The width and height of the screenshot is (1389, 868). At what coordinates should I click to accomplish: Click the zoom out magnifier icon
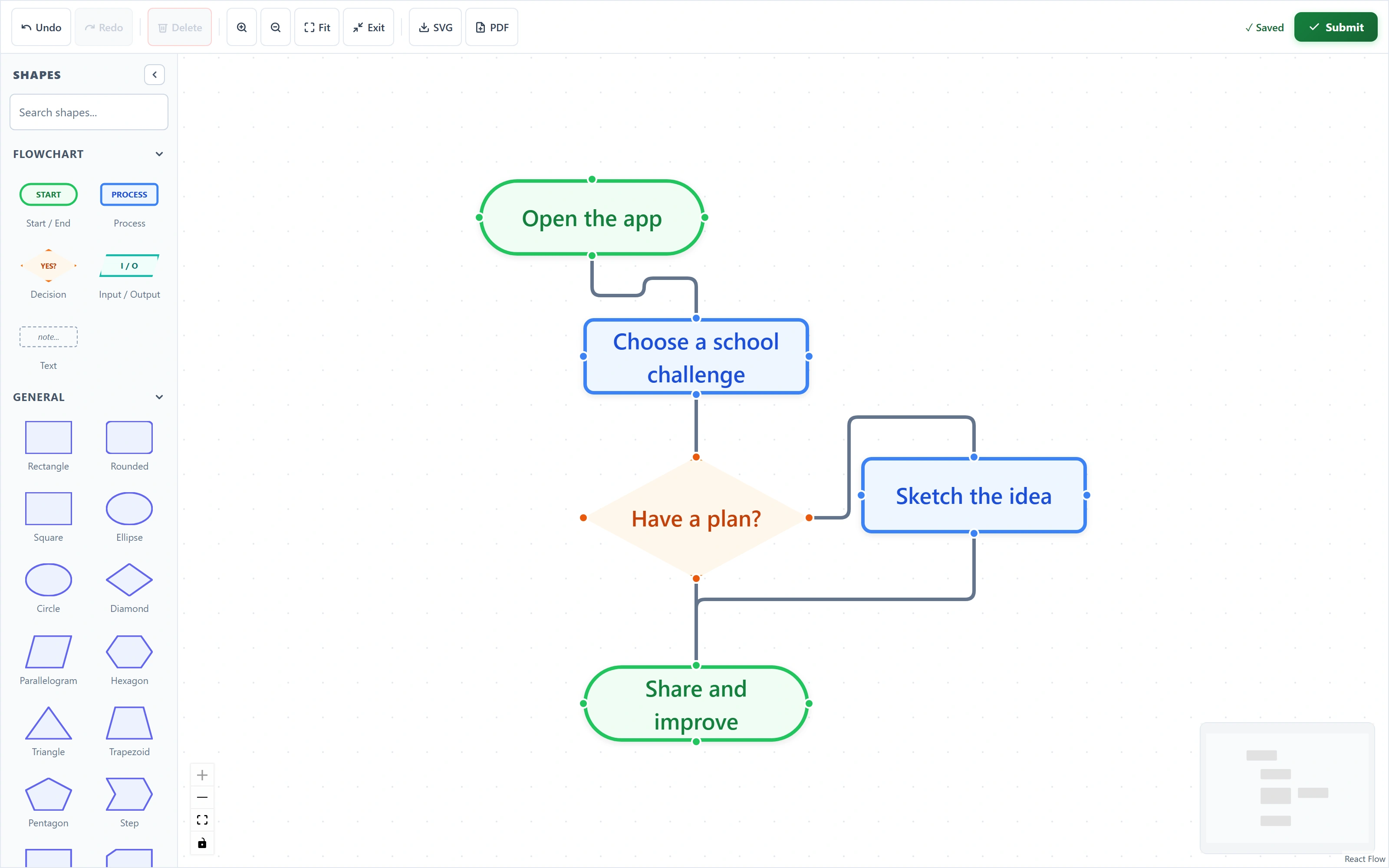point(276,27)
